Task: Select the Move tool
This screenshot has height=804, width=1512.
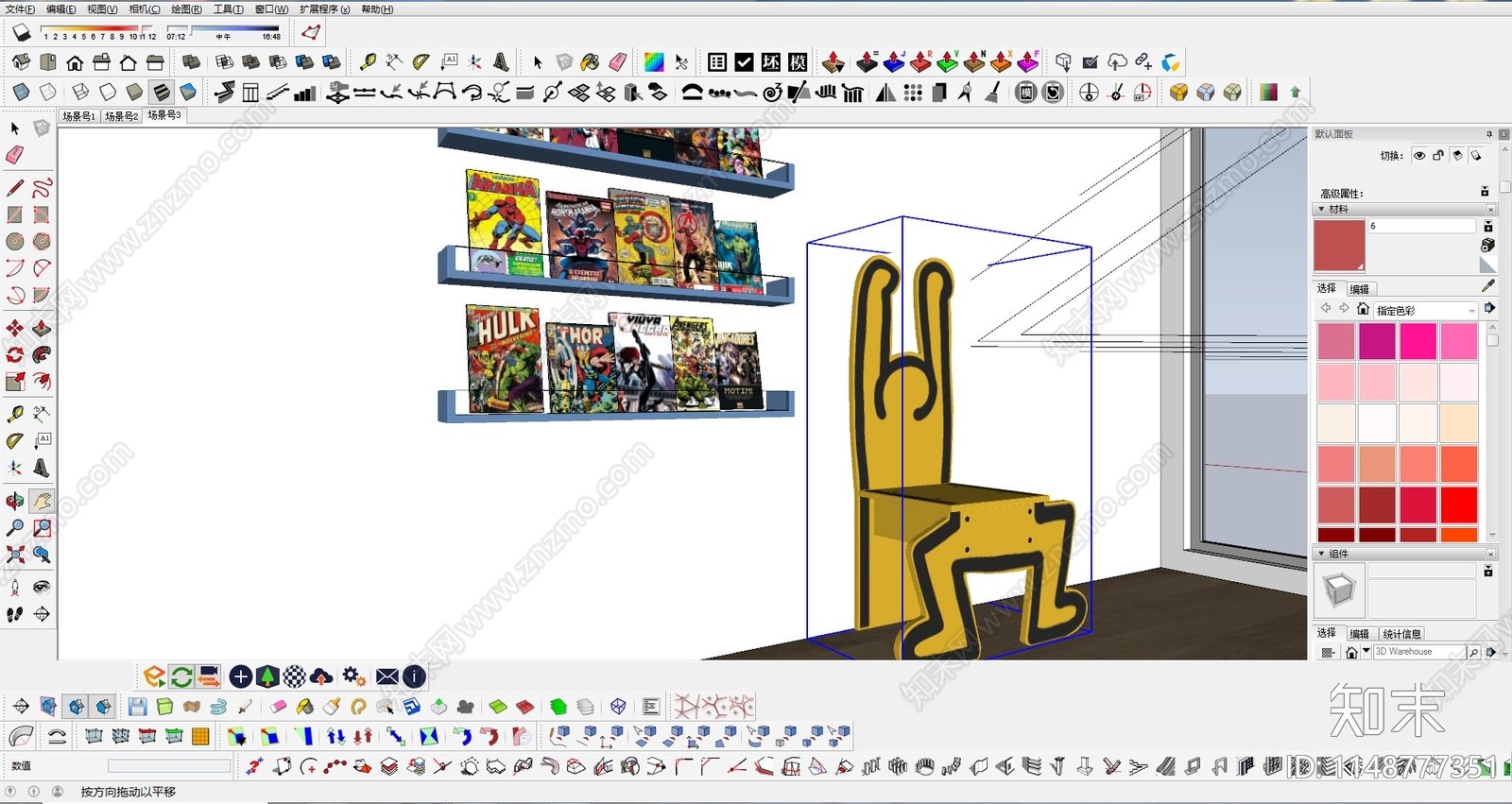Action: [x=15, y=328]
